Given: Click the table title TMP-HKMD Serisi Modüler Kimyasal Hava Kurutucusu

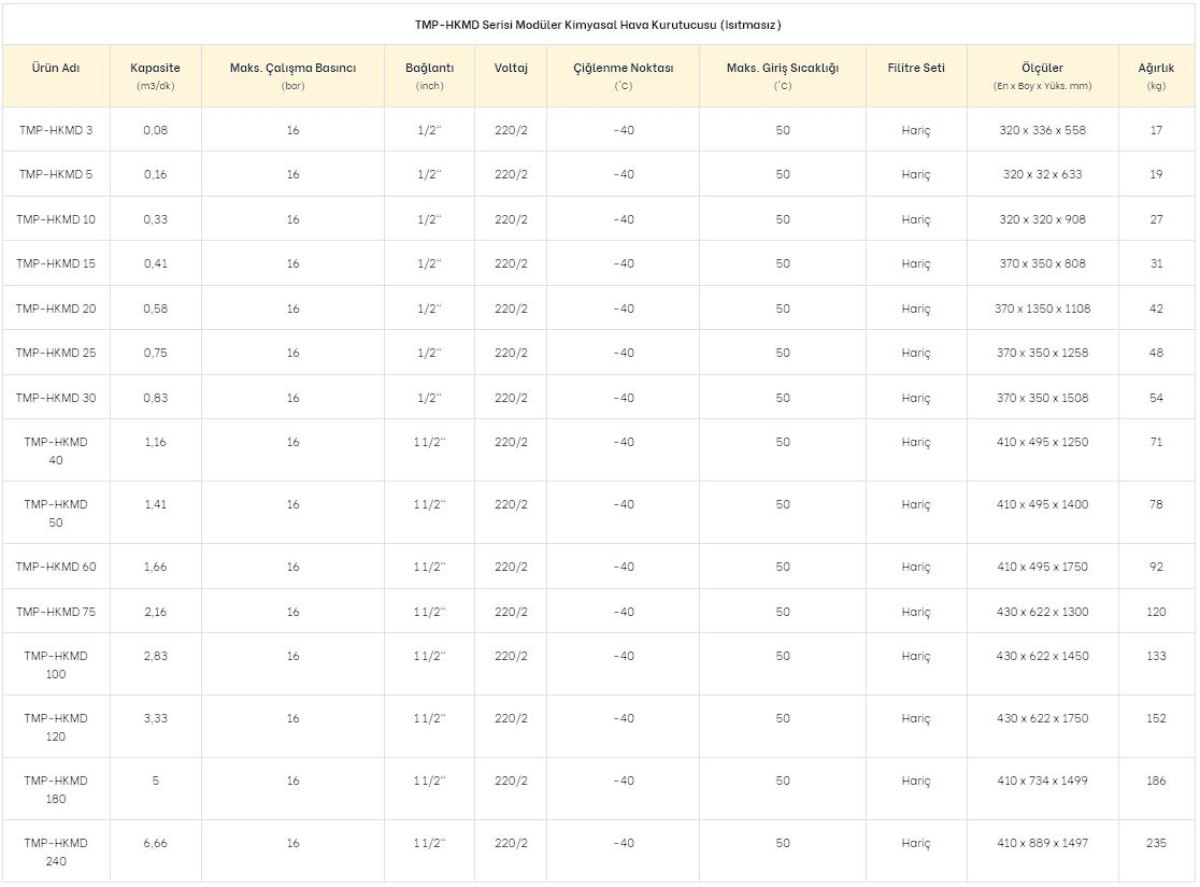Looking at the screenshot, I should (x=598, y=24).
